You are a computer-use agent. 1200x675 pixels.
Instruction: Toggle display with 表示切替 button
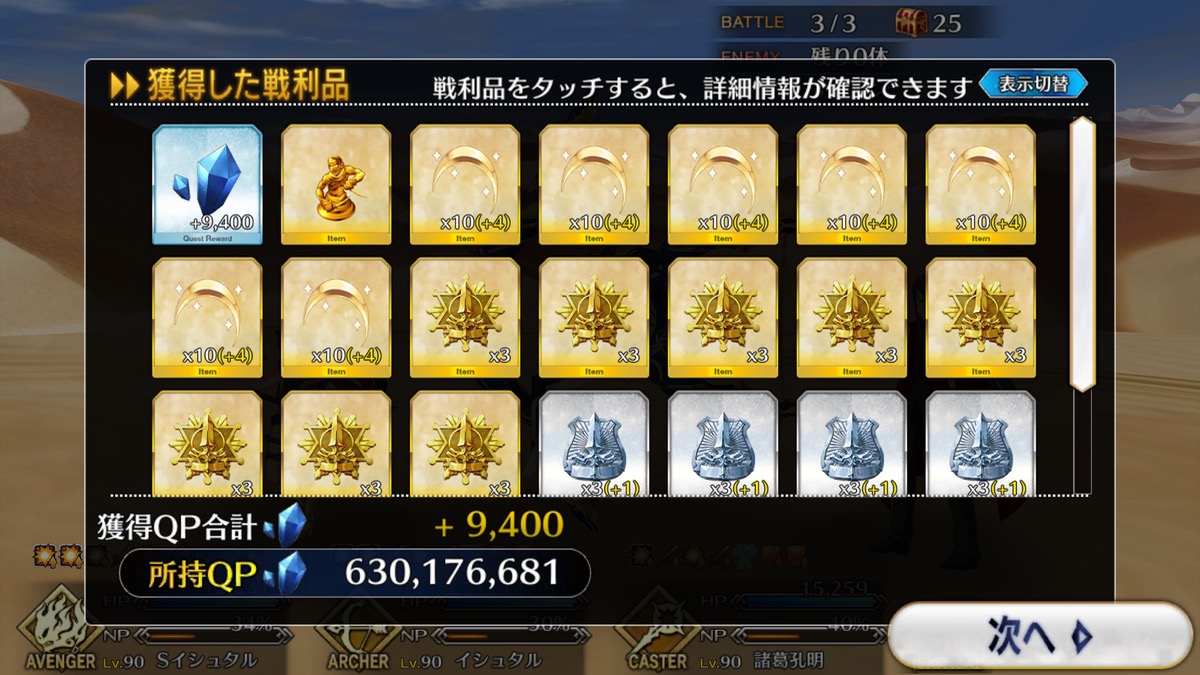pos(1034,85)
